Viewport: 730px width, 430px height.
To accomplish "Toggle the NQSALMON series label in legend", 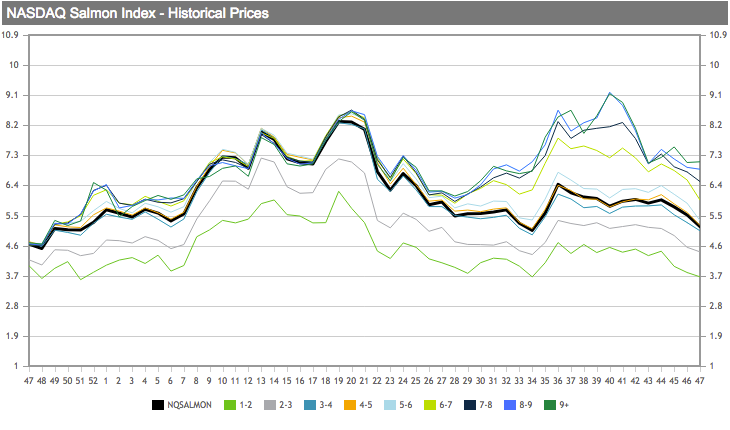I will coord(189,405).
